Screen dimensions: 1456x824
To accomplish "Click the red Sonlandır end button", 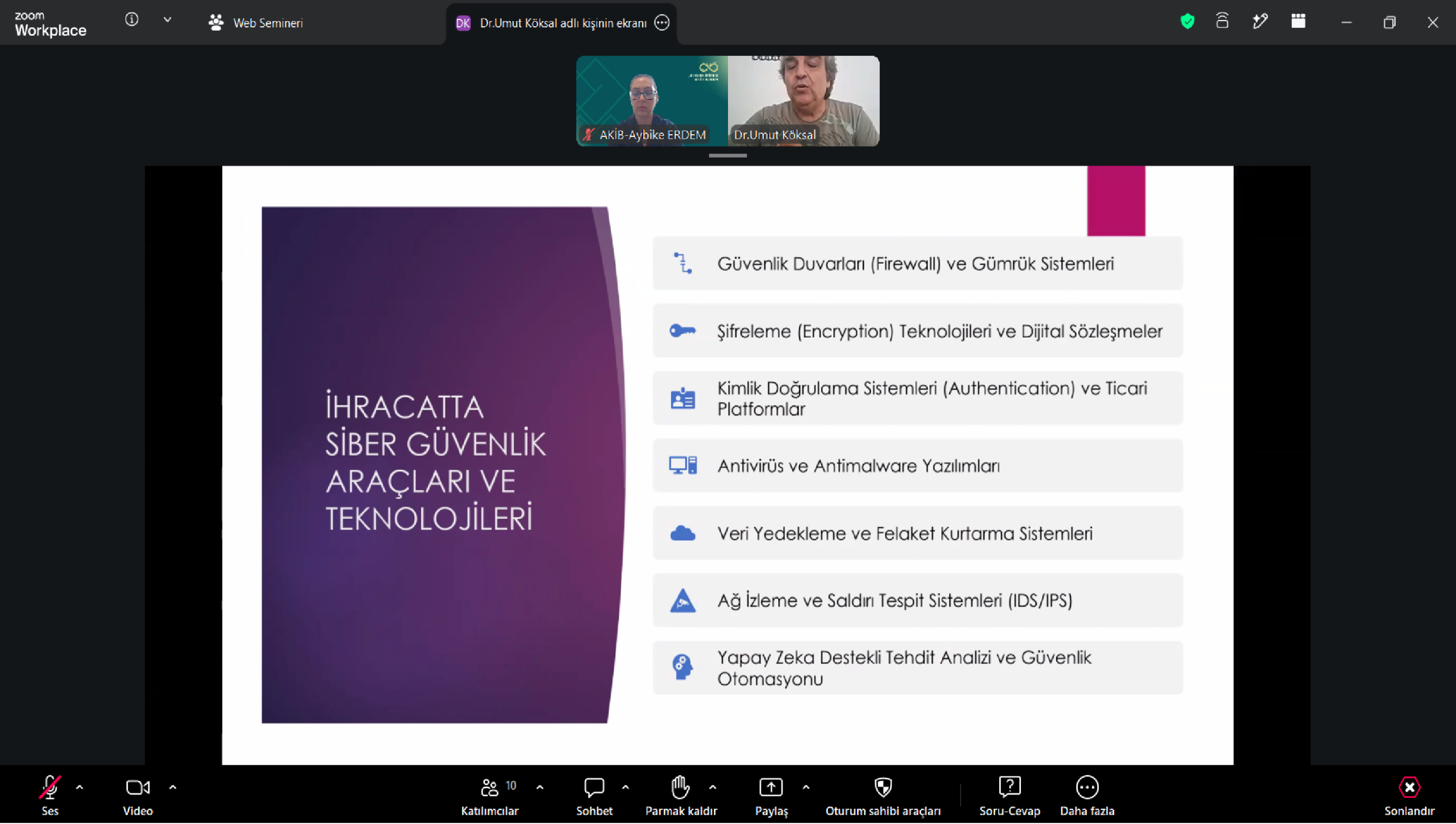I will point(1409,788).
